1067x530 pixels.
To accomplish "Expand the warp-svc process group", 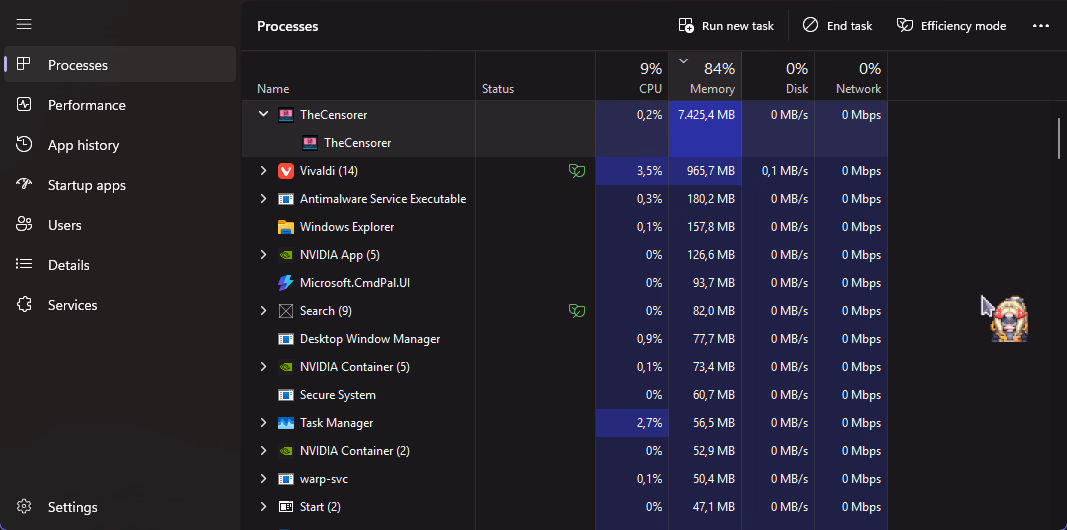I will pos(263,479).
